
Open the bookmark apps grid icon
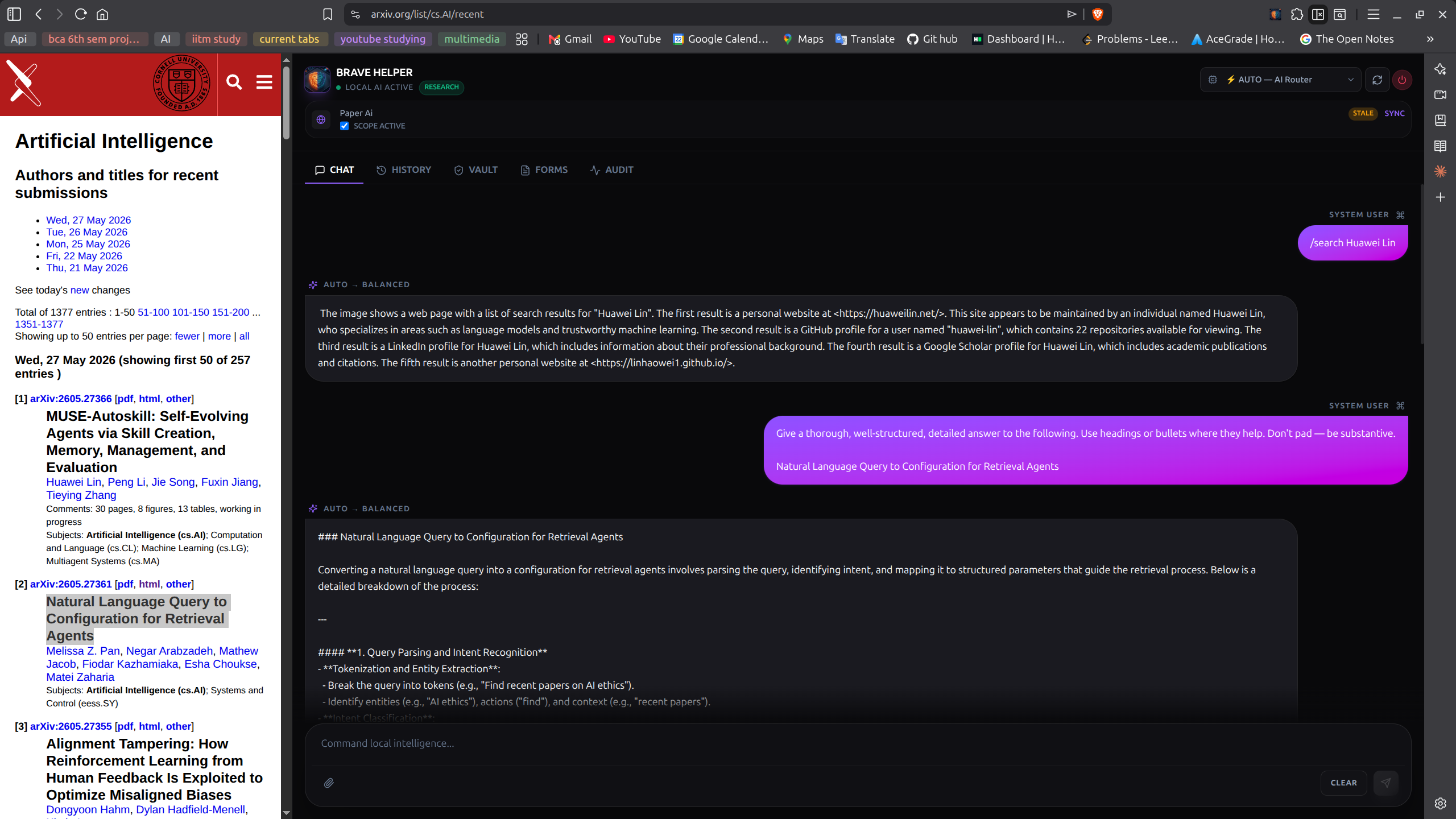pos(522,39)
